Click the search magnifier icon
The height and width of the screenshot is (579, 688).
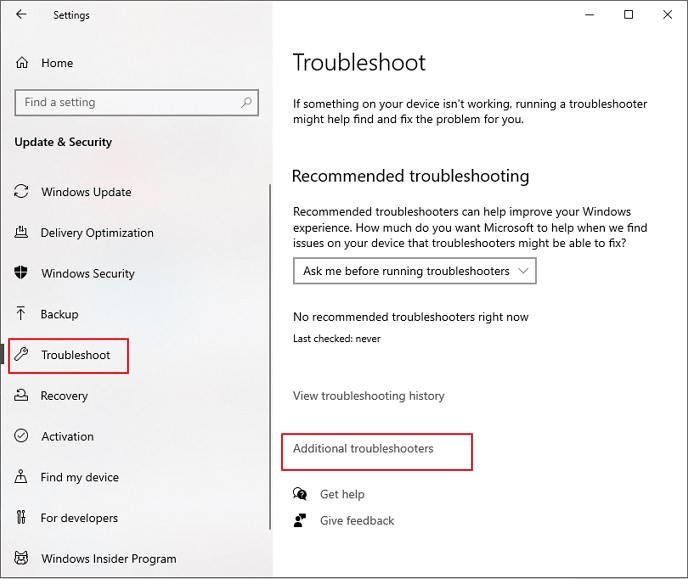coord(246,102)
